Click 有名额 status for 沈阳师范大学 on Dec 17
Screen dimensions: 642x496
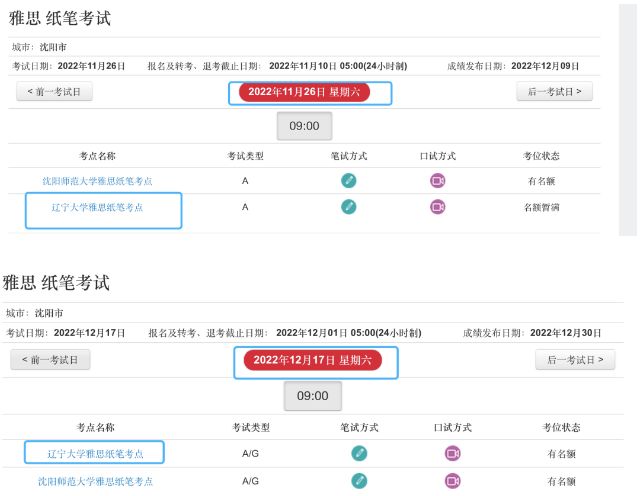coord(562,481)
